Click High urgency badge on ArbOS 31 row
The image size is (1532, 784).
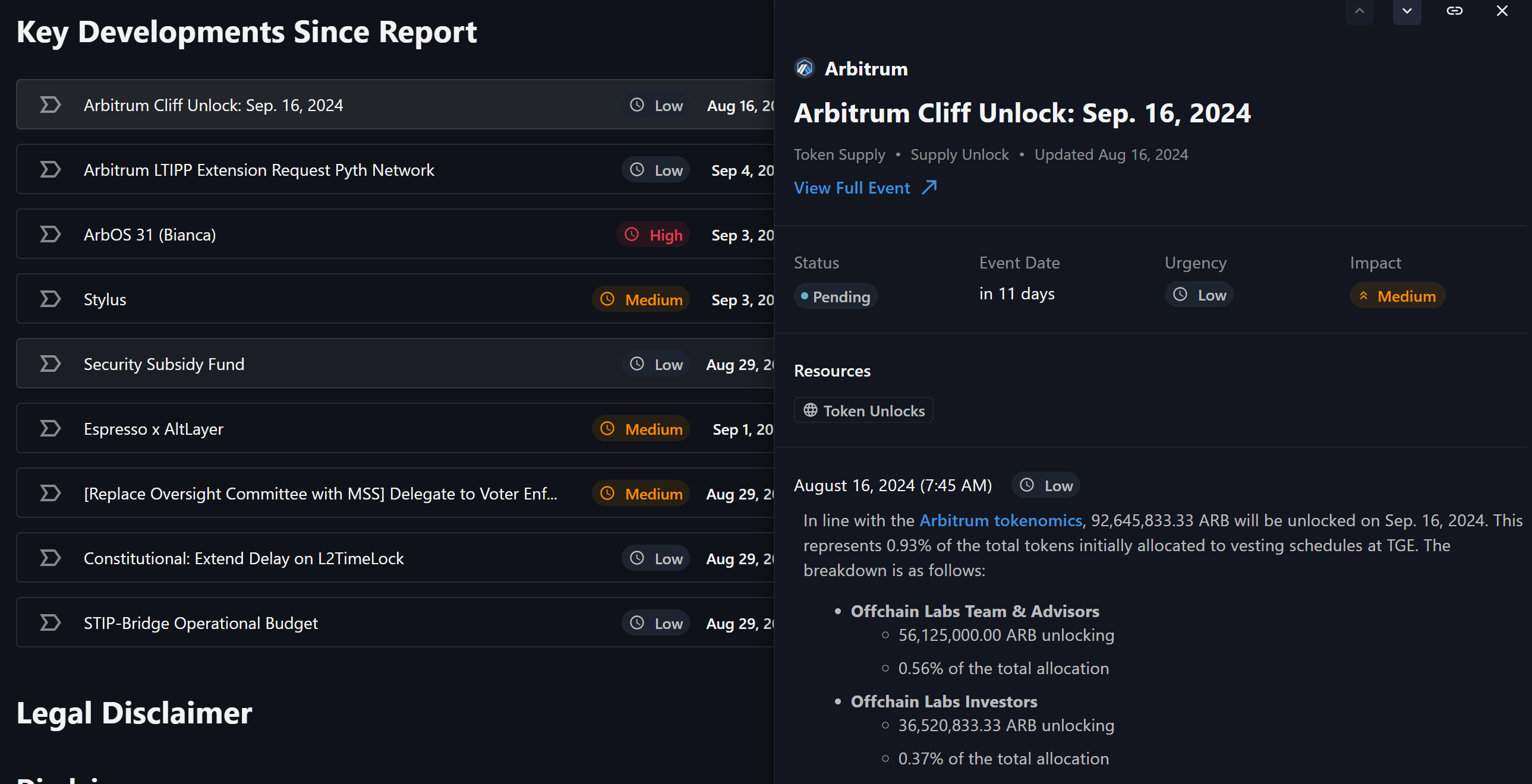pos(653,235)
